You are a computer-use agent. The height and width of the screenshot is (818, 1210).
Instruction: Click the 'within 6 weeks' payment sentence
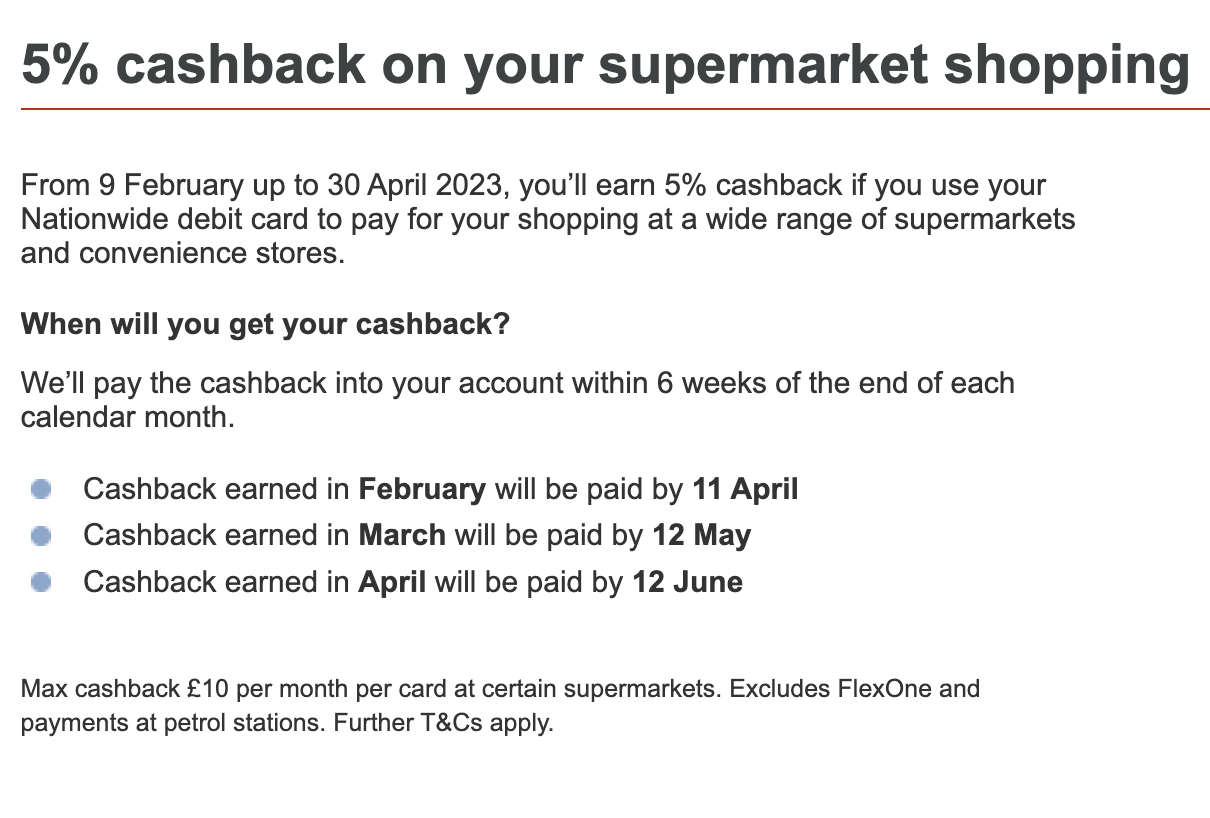click(518, 400)
